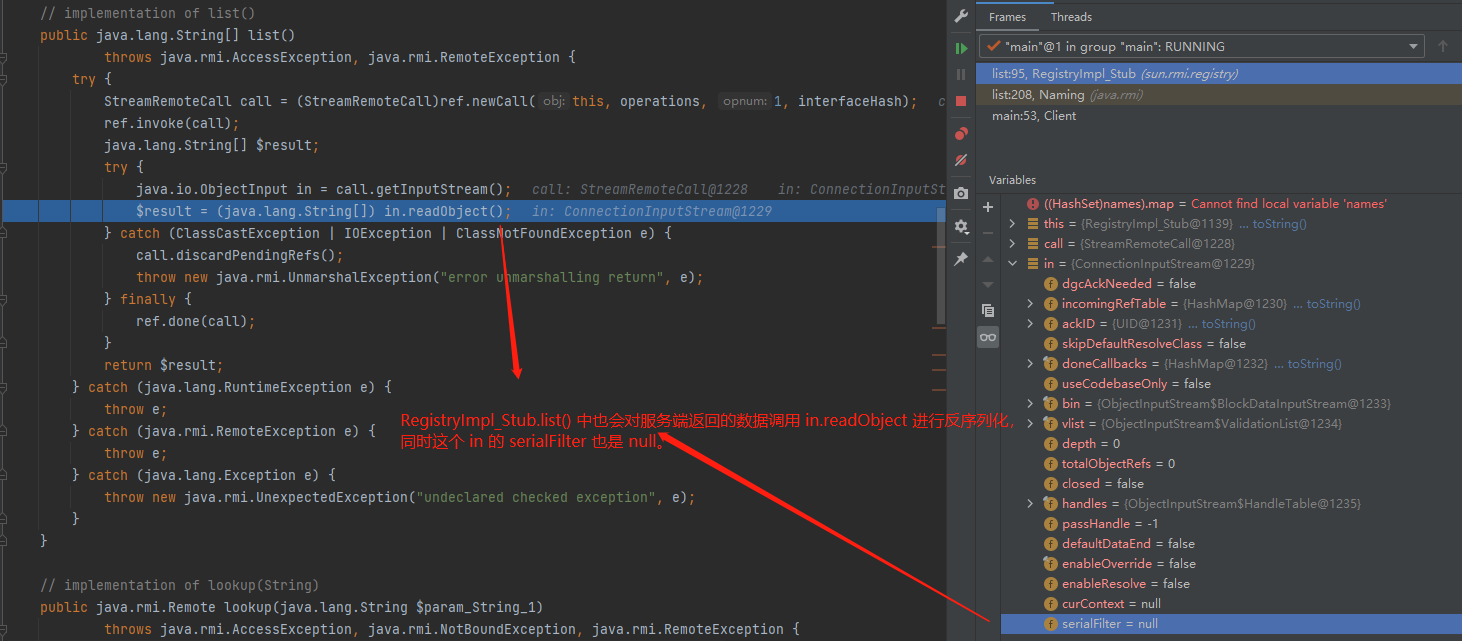The width and height of the screenshot is (1462, 641).
Task: Select the enableOverride = false row
Action: (x=1231, y=564)
